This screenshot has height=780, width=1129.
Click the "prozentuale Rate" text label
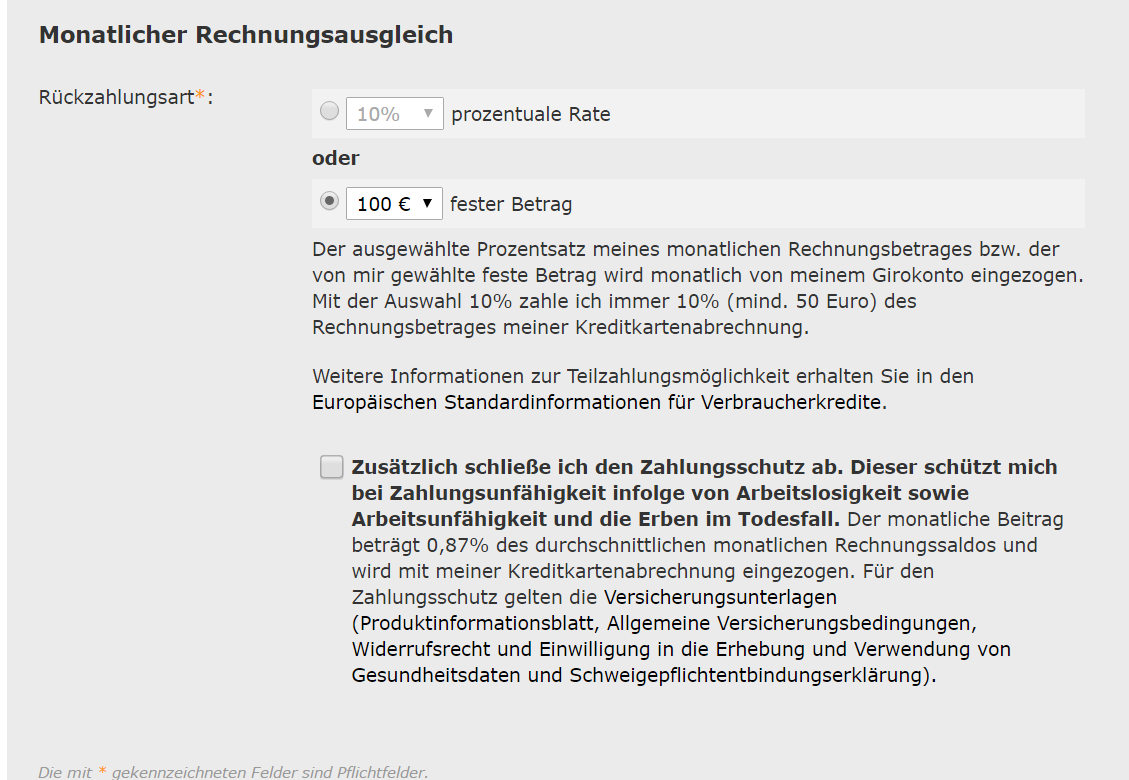pos(529,115)
